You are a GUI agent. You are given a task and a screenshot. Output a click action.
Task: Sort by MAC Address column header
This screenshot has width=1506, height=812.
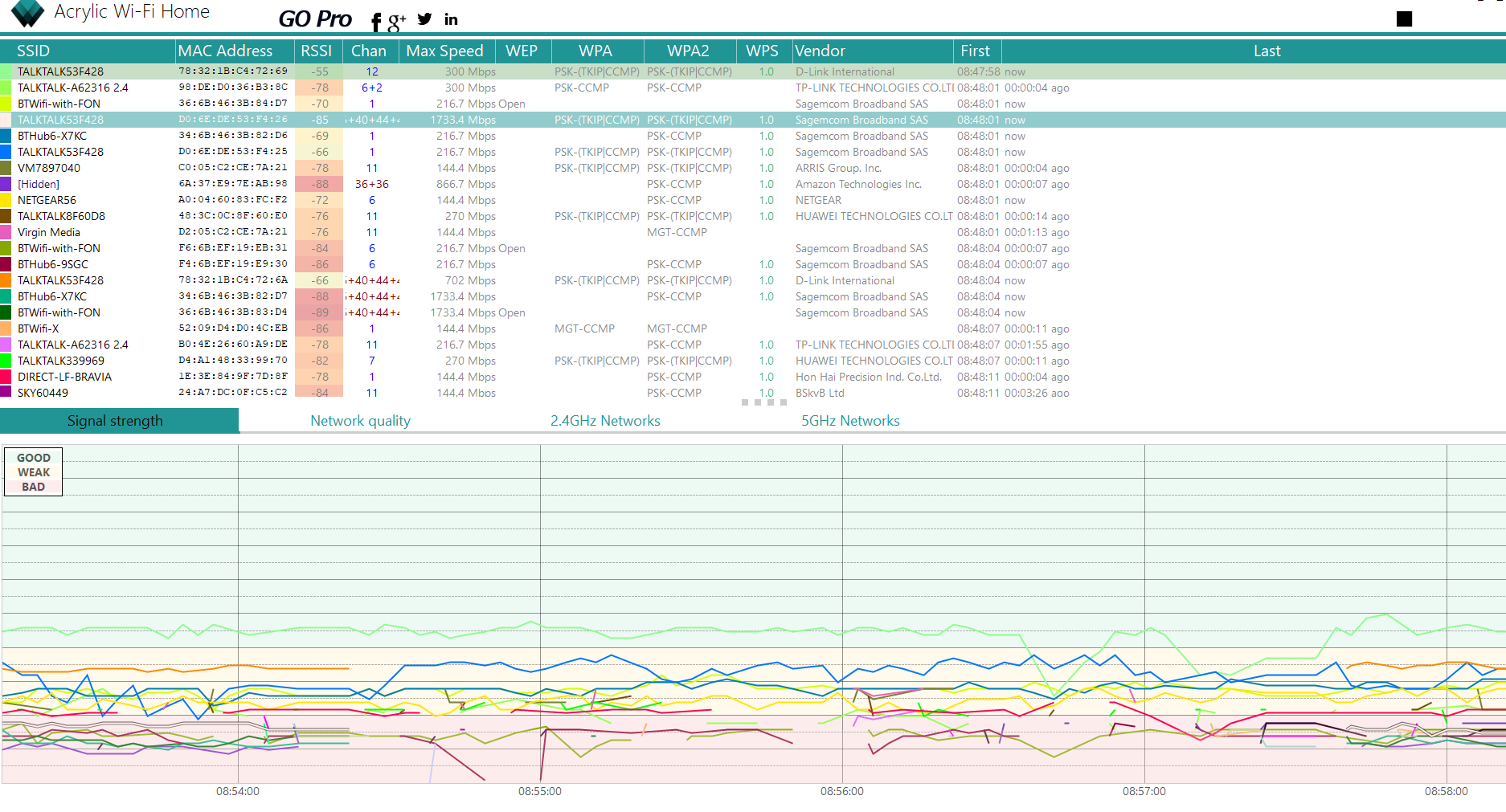tap(234, 51)
